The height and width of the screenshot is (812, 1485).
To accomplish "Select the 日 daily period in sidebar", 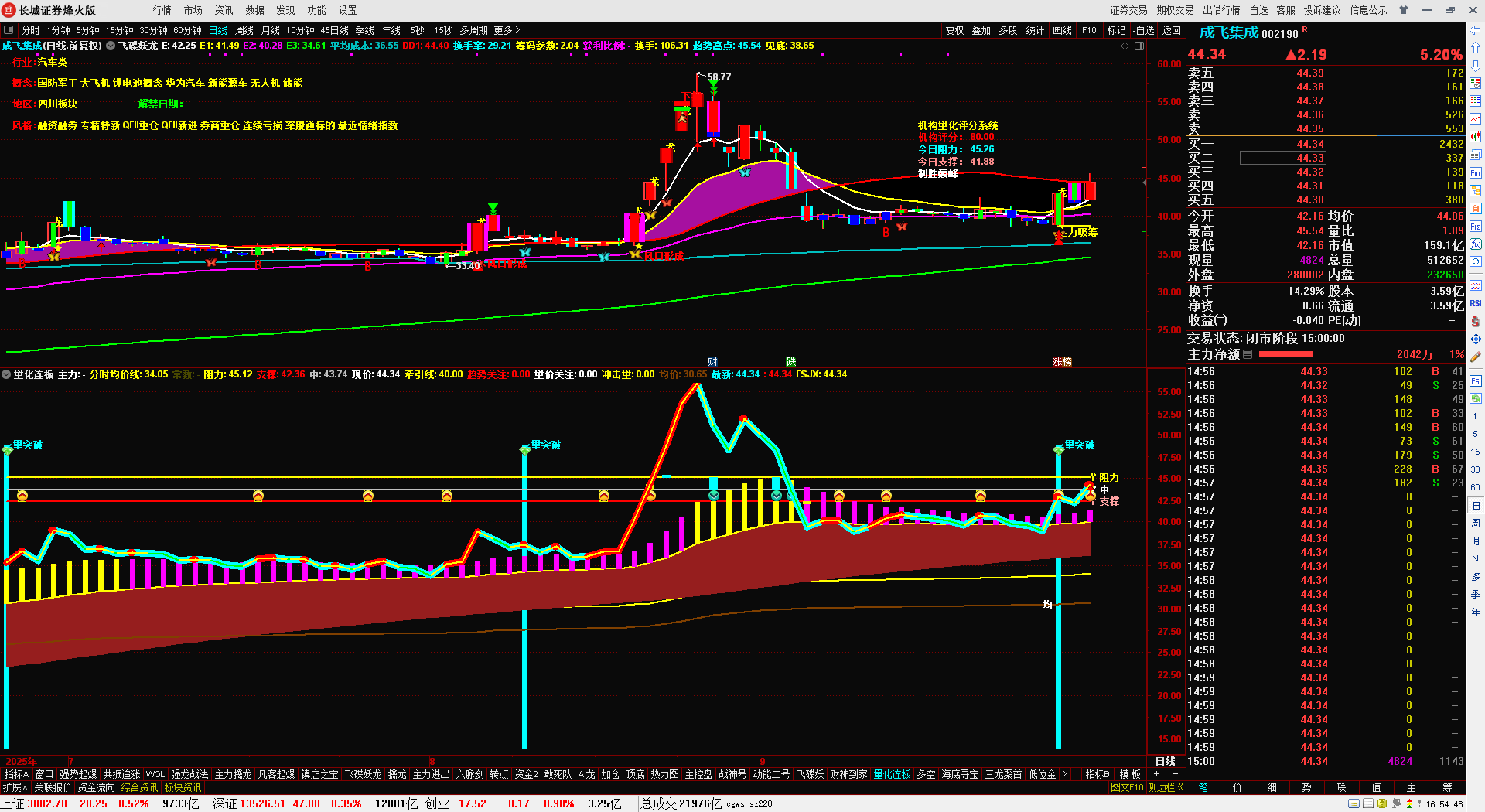I will 1476,506.
